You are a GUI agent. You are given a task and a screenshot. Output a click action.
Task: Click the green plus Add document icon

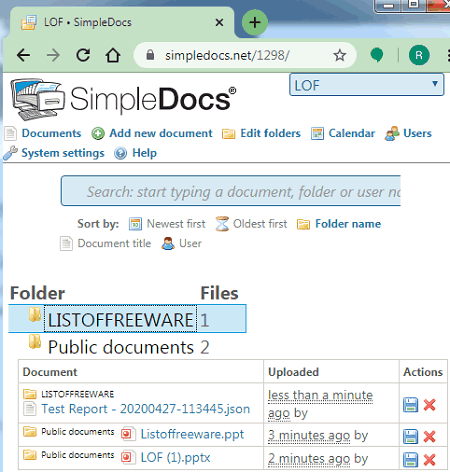coord(98,134)
